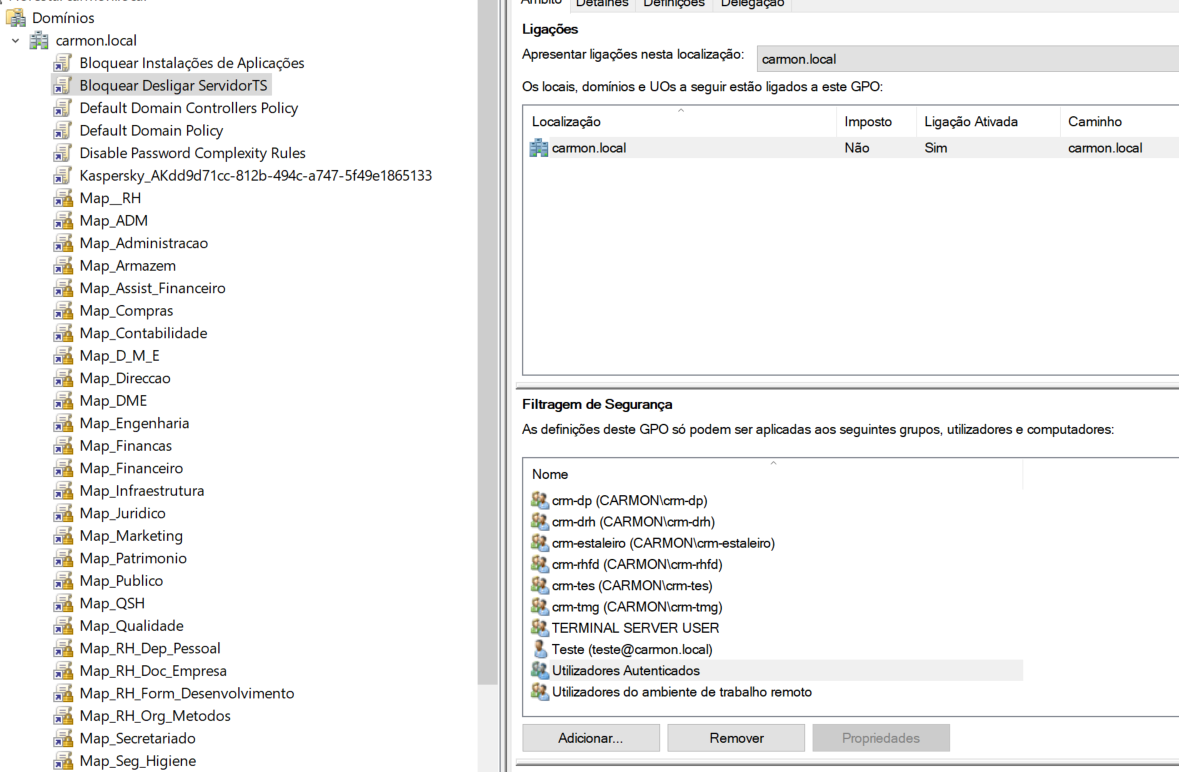Select Map_Qualidade in the tree
Image resolution: width=1179 pixels, height=772 pixels.
(x=132, y=626)
